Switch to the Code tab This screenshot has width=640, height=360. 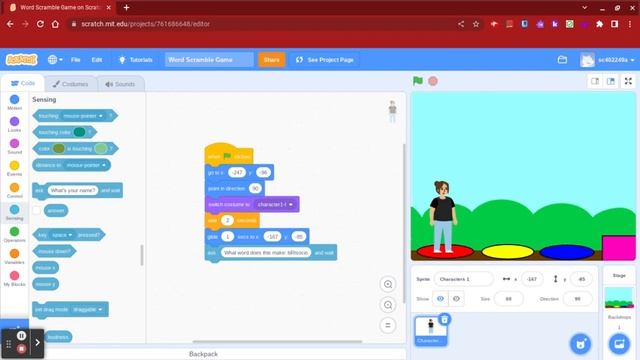(22, 83)
